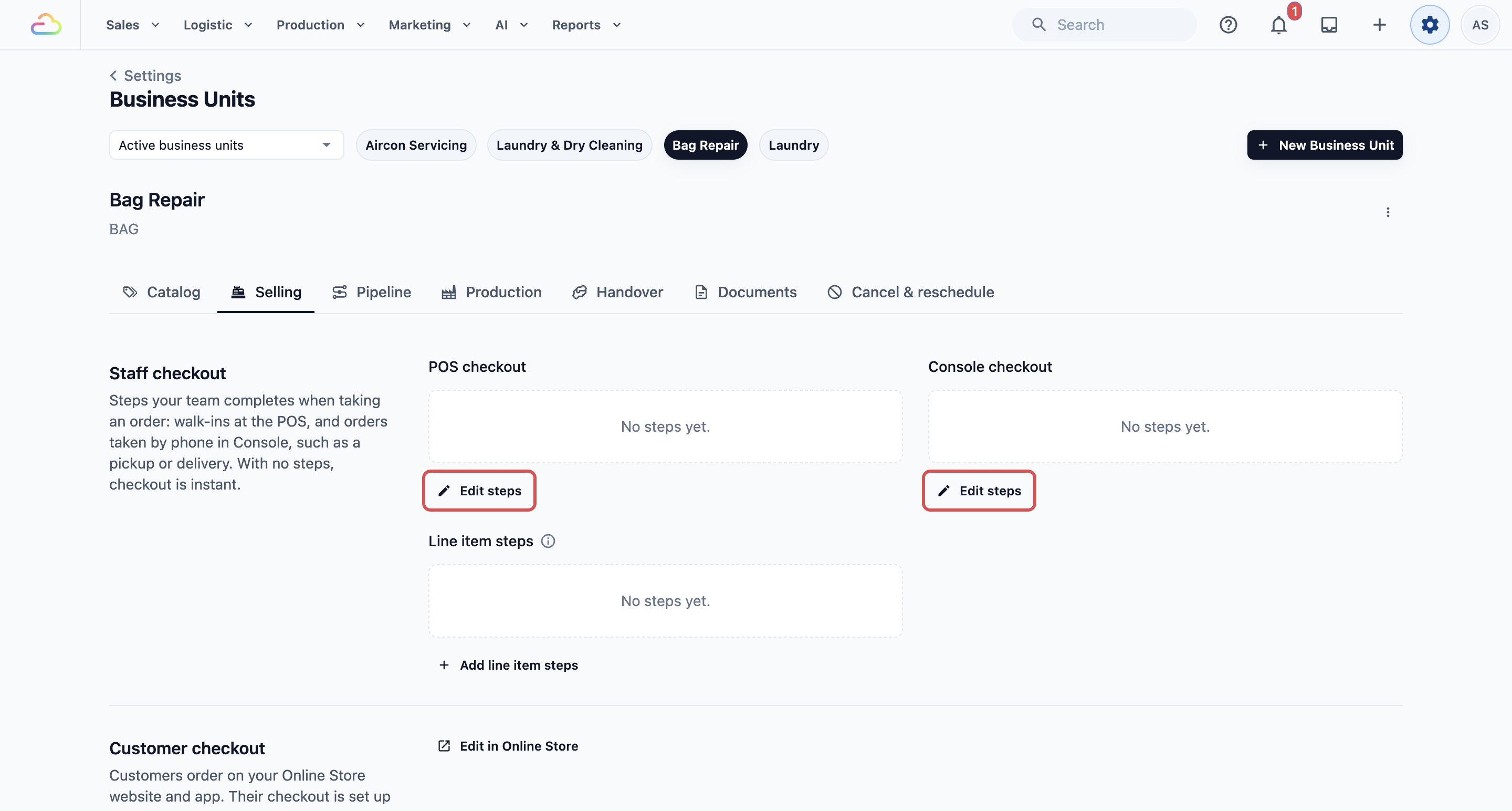Click New Business Unit button
The image size is (1512, 811).
point(1325,145)
